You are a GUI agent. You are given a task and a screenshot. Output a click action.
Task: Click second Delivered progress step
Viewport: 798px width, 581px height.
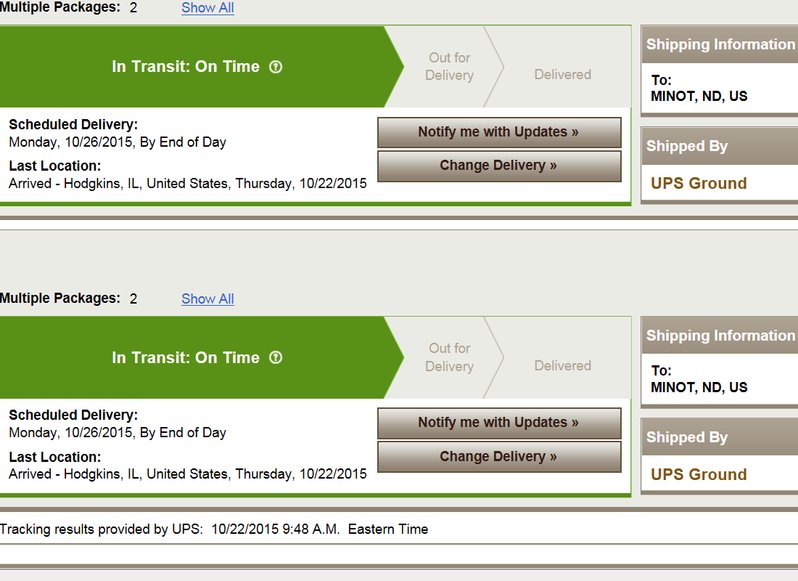[x=562, y=365]
